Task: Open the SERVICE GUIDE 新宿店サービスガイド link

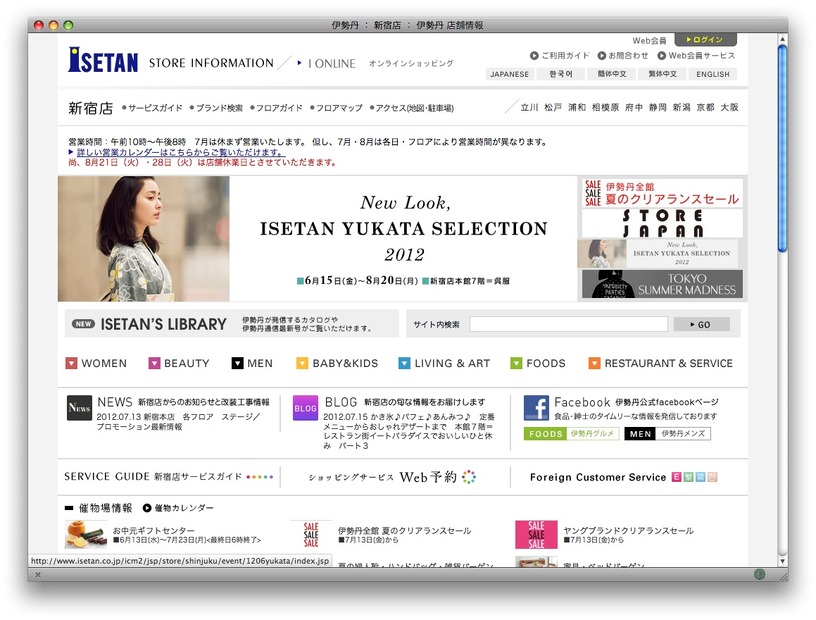Action: [169, 476]
